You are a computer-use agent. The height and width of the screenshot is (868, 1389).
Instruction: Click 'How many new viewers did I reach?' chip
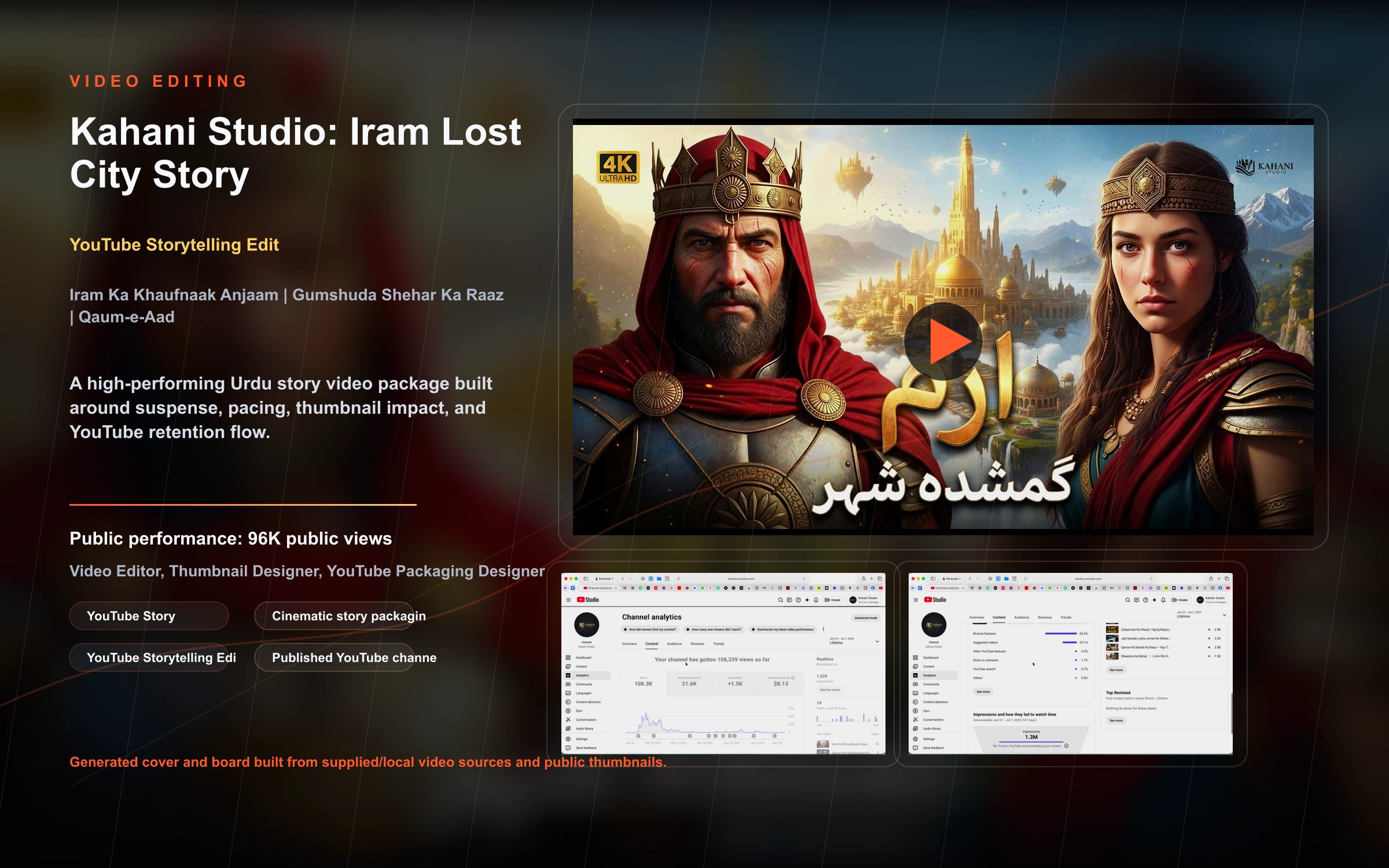click(714, 630)
